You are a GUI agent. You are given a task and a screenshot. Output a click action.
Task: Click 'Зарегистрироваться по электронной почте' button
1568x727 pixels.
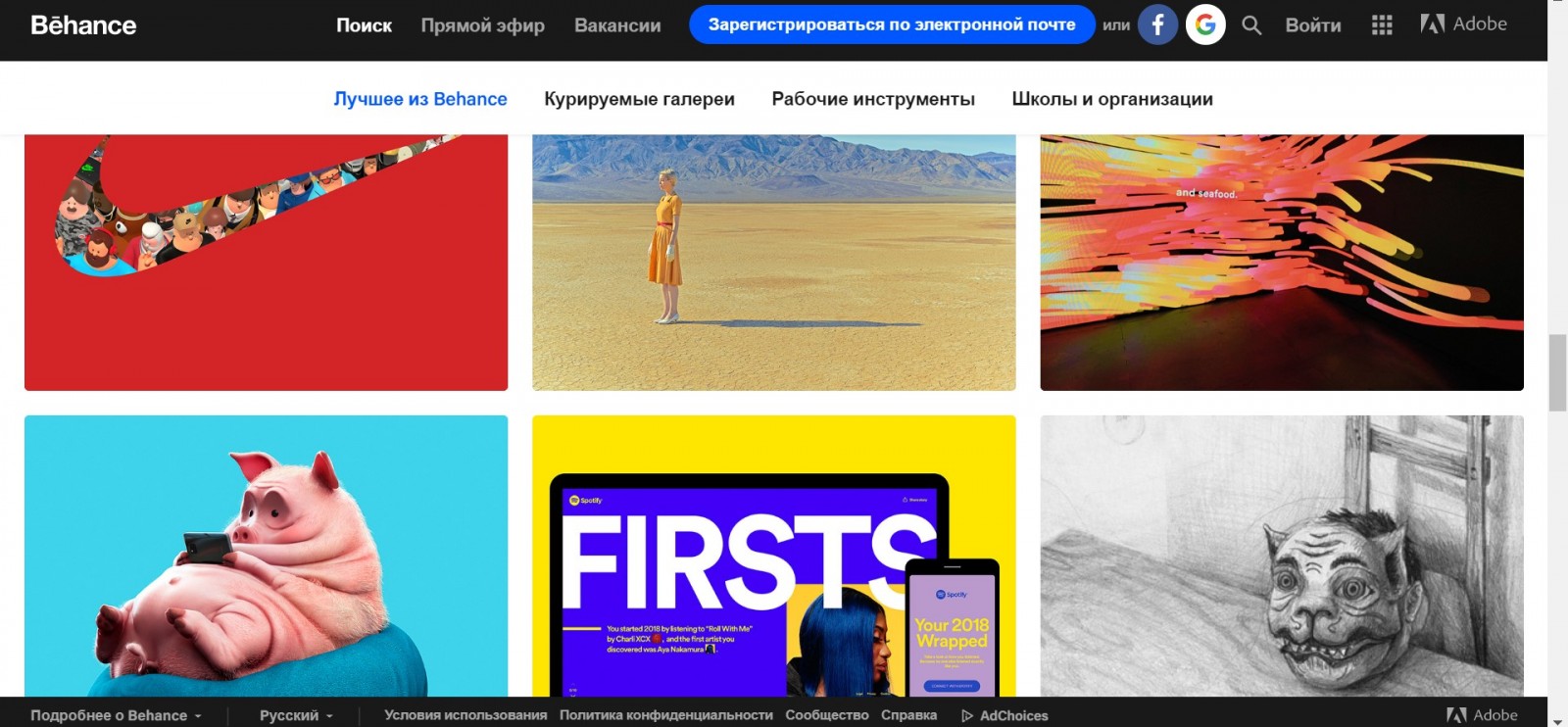coord(892,24)
